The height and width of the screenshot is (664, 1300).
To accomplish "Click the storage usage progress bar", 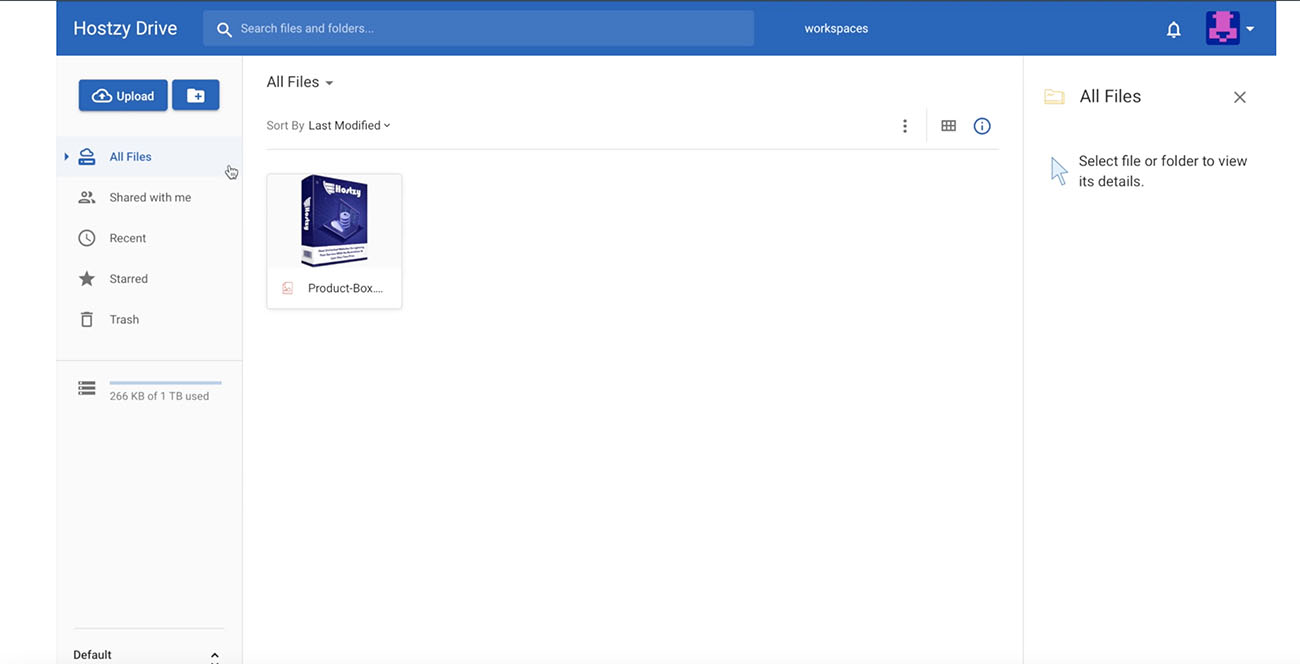I will [165, 383].
